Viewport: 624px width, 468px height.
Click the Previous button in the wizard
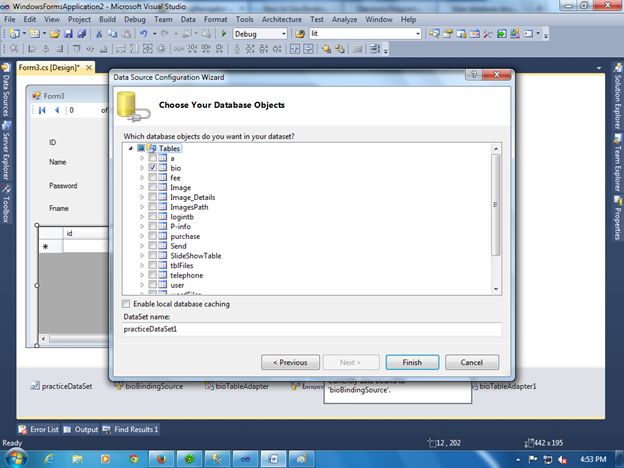pos(290,362)
